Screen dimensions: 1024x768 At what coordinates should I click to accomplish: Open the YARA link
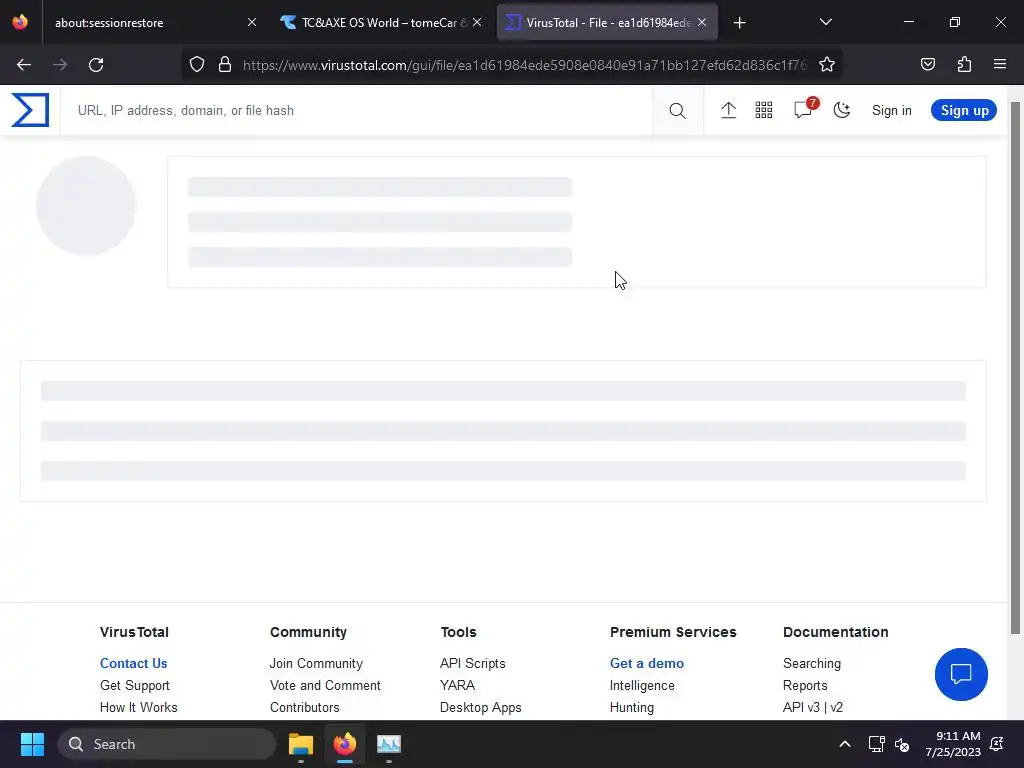pos(457,685)
